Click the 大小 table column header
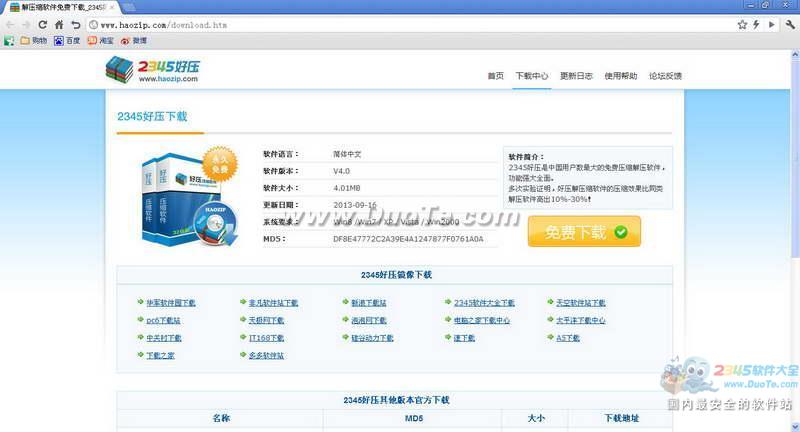This screenshot has height=432, width=800. pyautogui.click(x=536, y=418)
